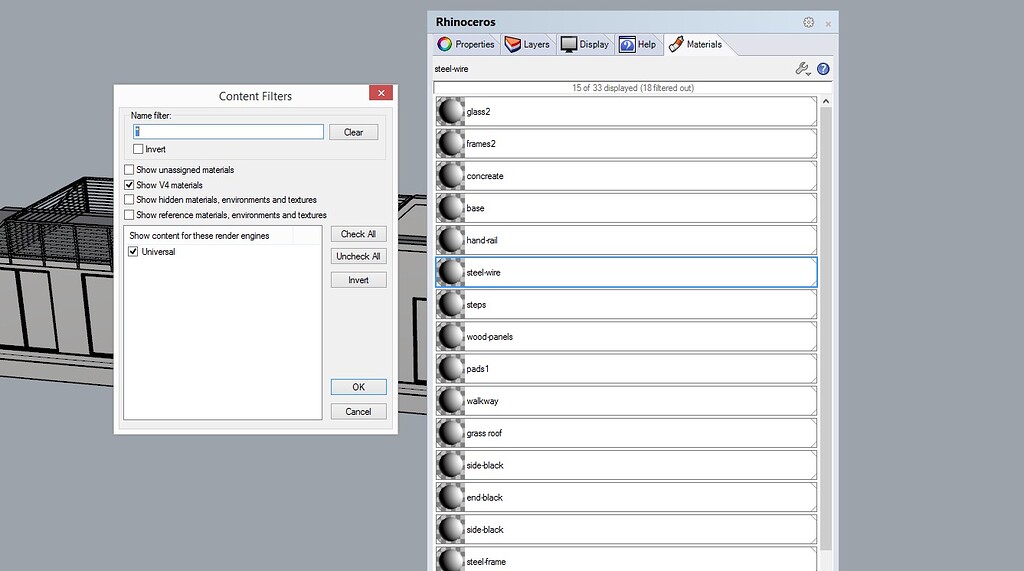Select the walkway material preview sphere
Image resolution: width=1024 pixels, height=571 pixels.
451,401
